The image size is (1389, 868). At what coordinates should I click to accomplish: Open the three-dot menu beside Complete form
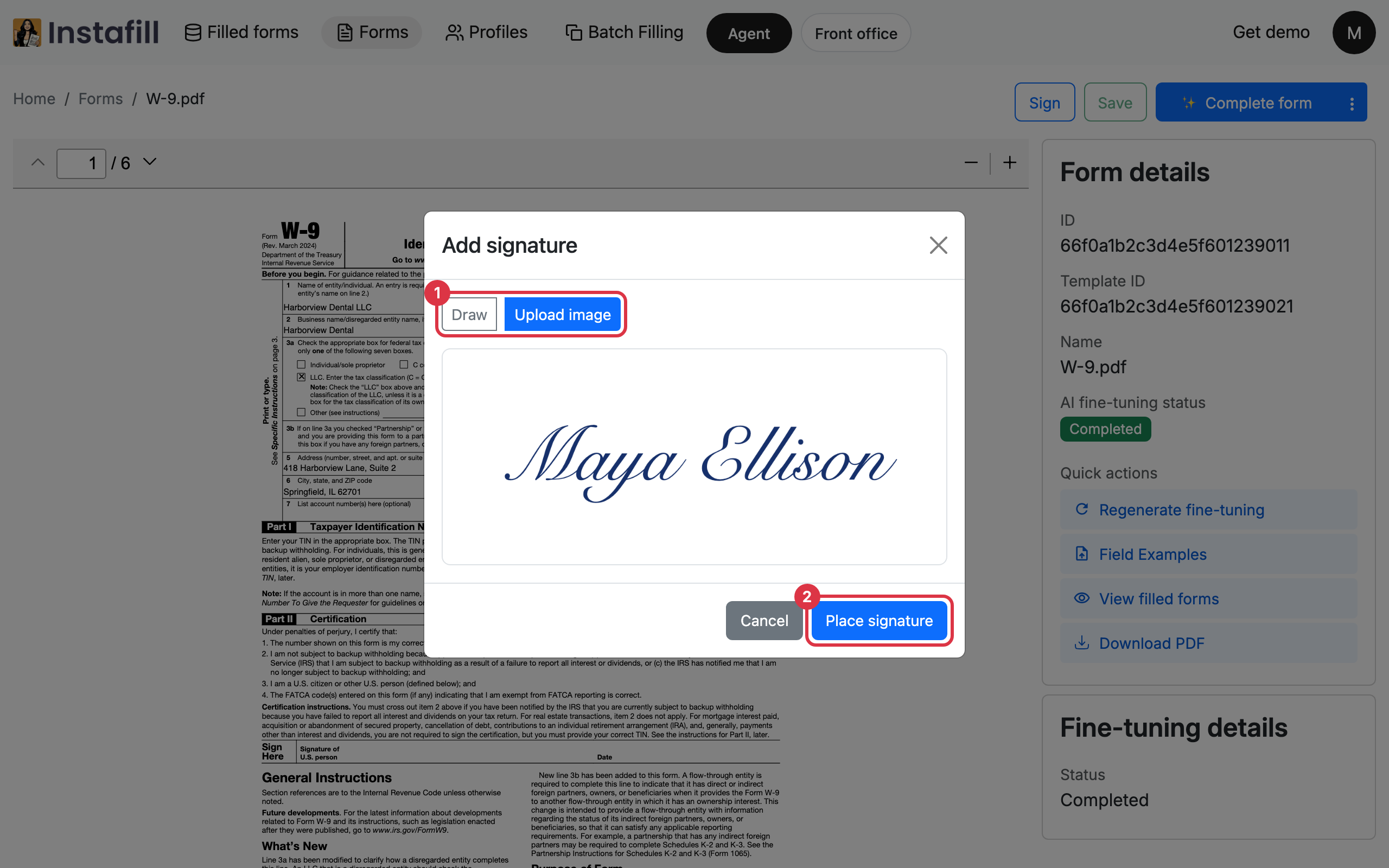1352,103
